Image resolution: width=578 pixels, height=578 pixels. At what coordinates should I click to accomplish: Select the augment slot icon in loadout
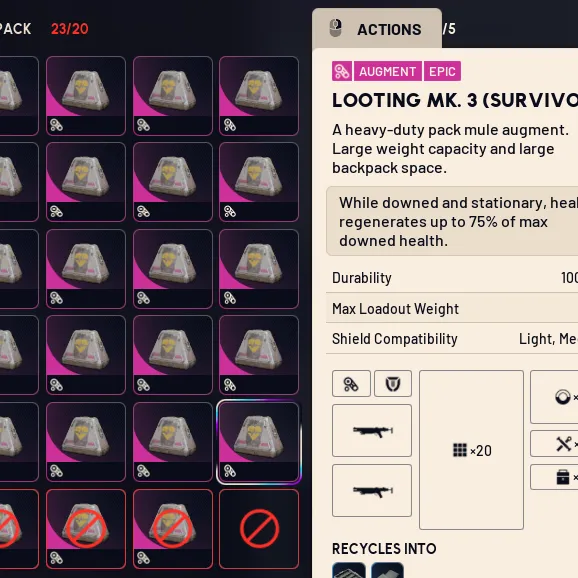tap(351, 384)
